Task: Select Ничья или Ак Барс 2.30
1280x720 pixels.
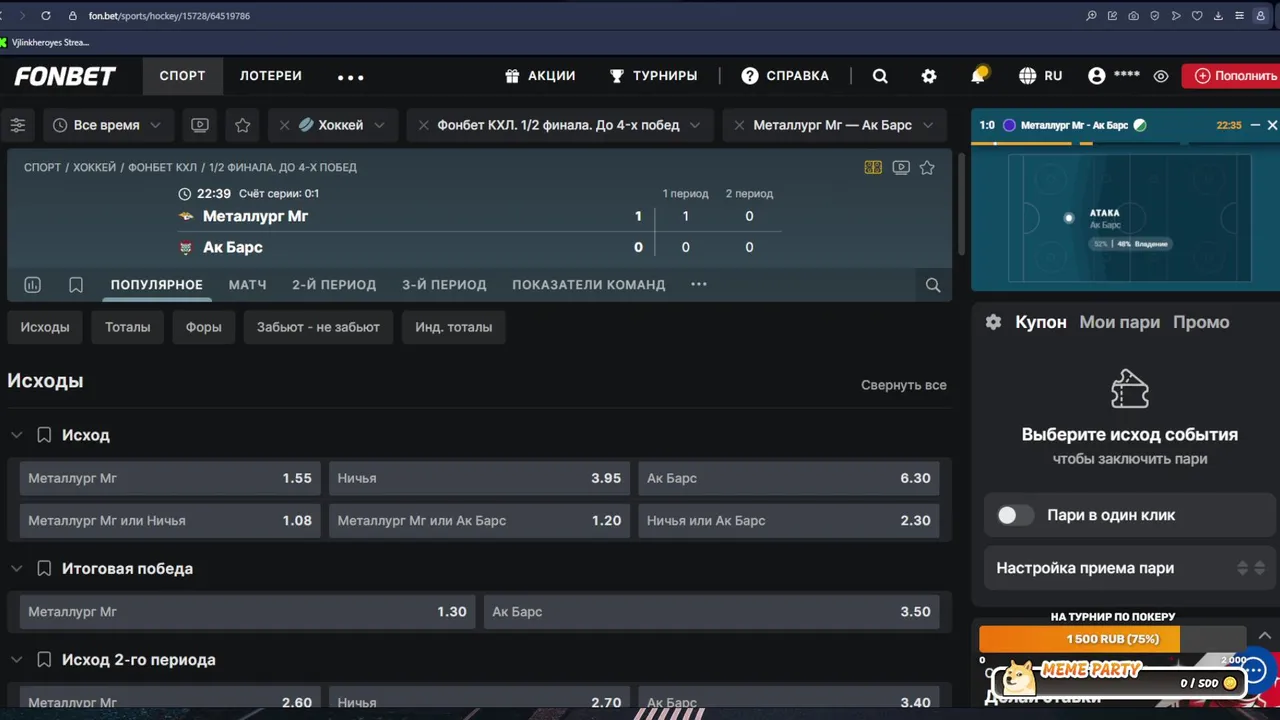Action: [x=789, y=520]
